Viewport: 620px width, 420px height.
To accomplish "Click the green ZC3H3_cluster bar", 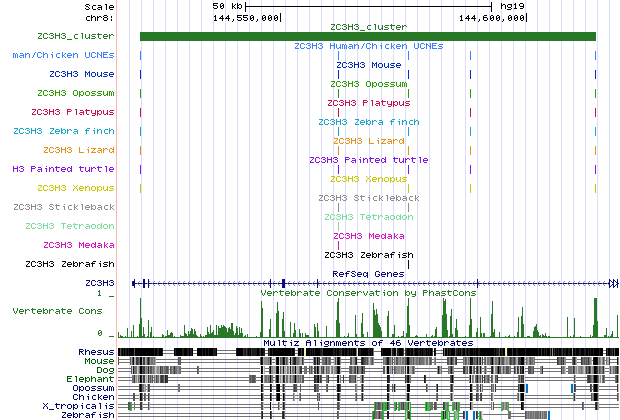I will [x=367, y=37].
